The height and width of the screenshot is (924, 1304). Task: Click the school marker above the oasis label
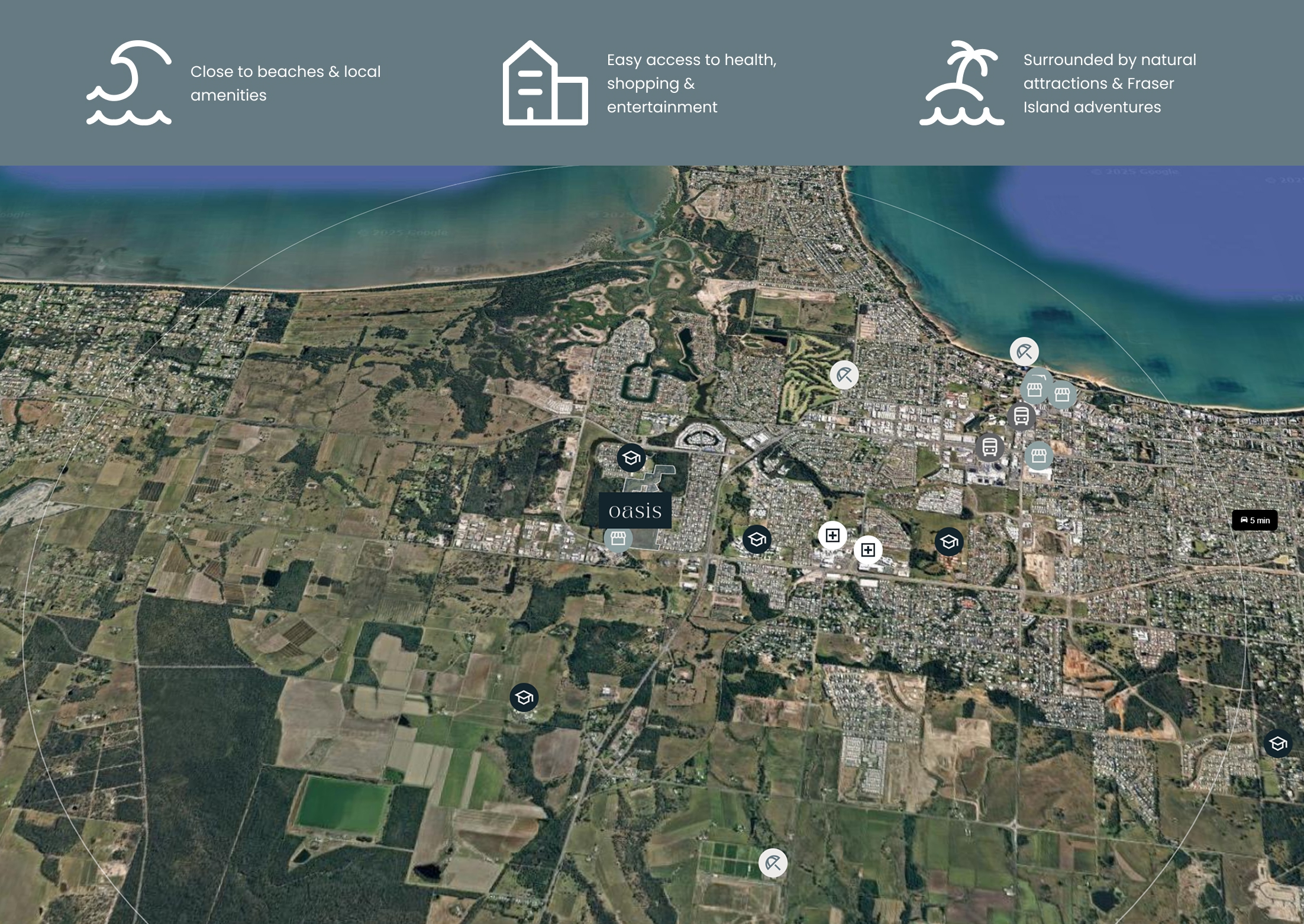click(631, 458)
